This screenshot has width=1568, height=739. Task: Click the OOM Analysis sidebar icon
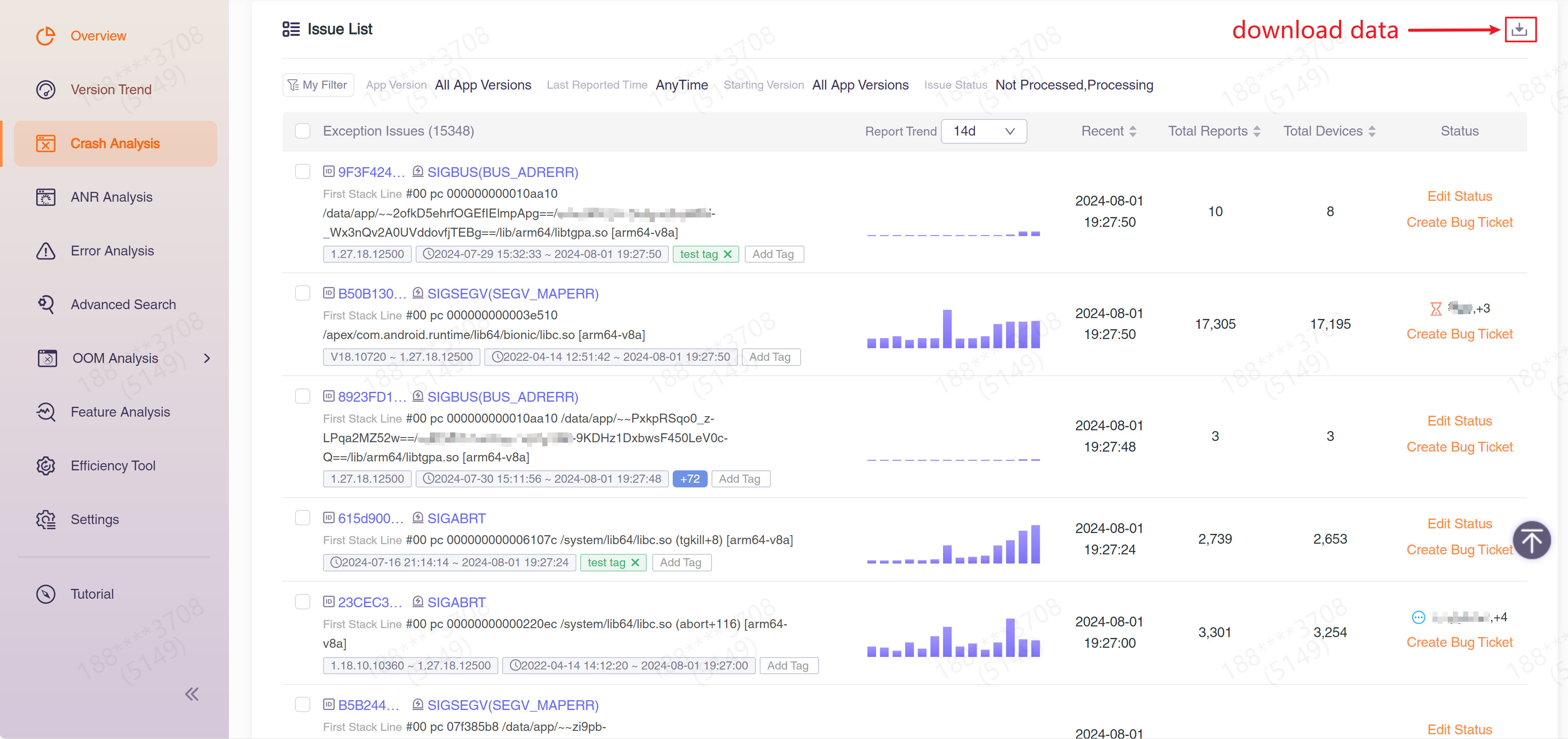coord(47,359)
